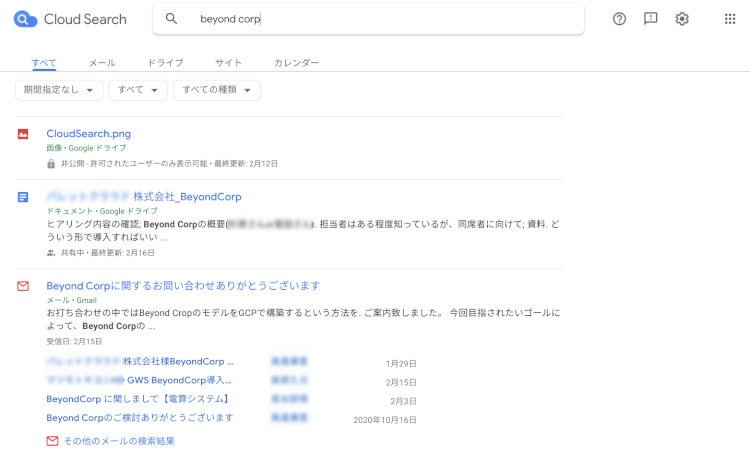The image size is (750, 459).
Task: Click the Gmail envelope result icon
Action: point(23,286)
